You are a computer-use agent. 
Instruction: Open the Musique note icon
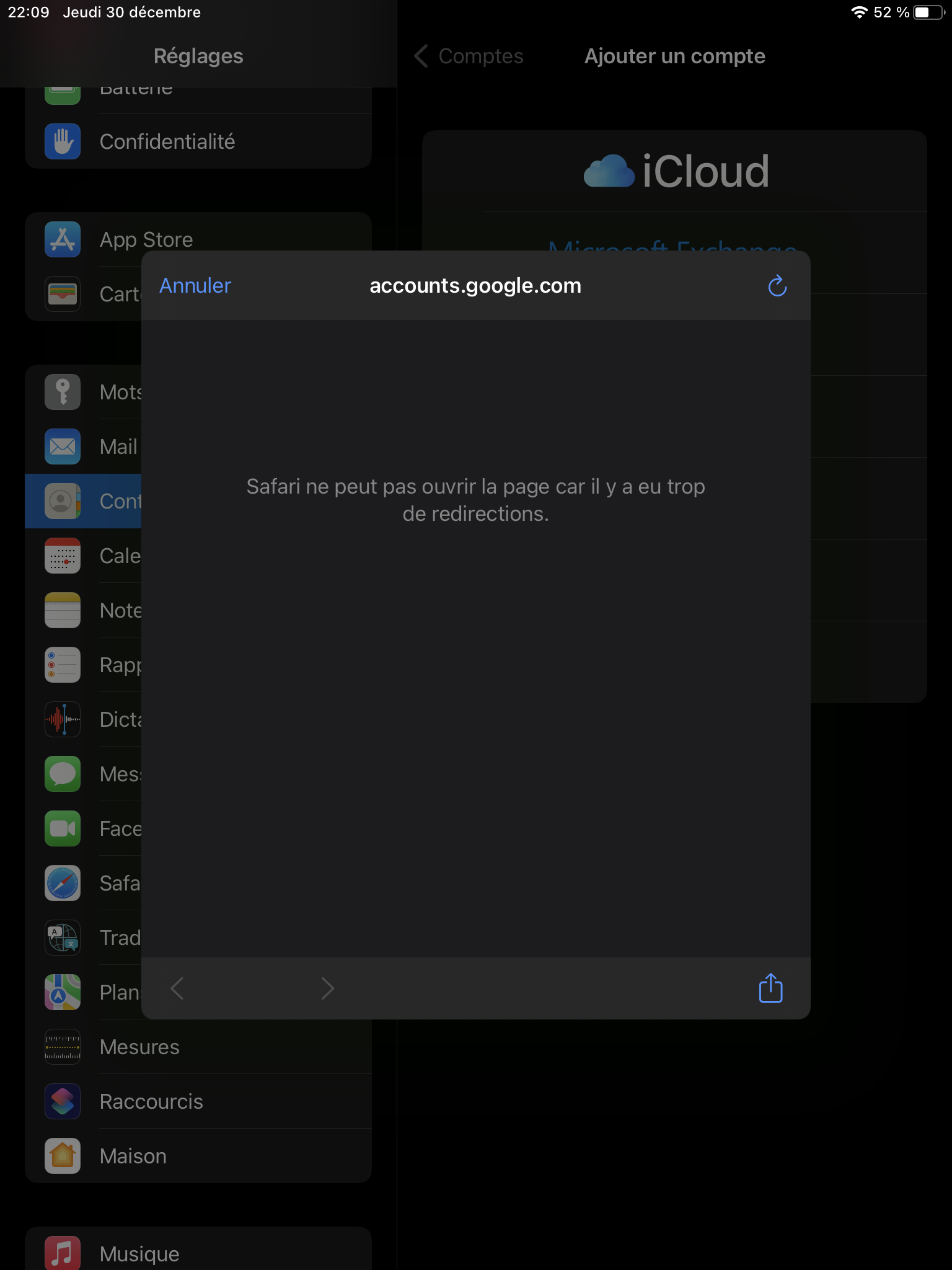click(63, 1253)
